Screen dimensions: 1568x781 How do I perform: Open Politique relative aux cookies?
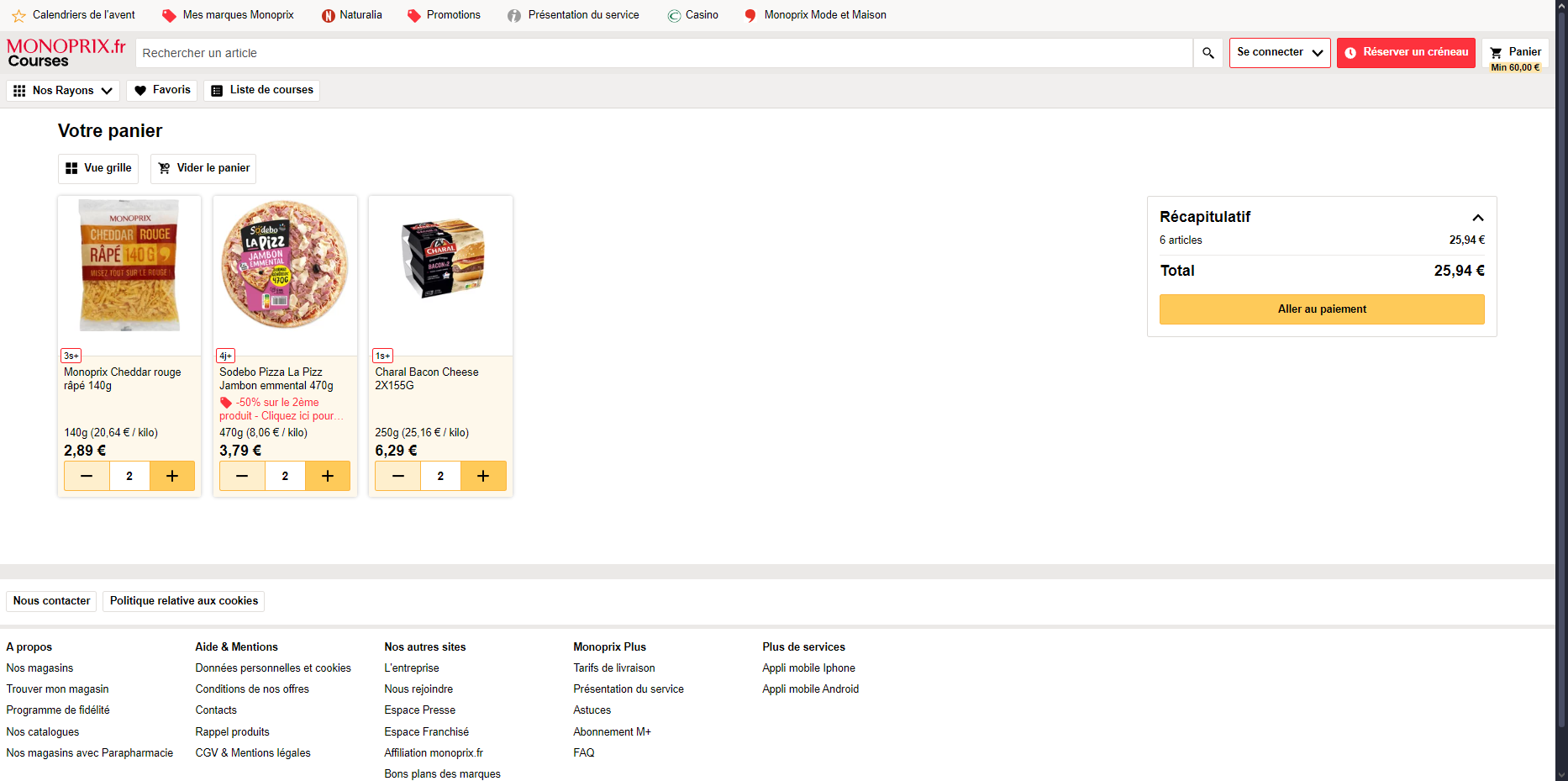tap(184, 601)
